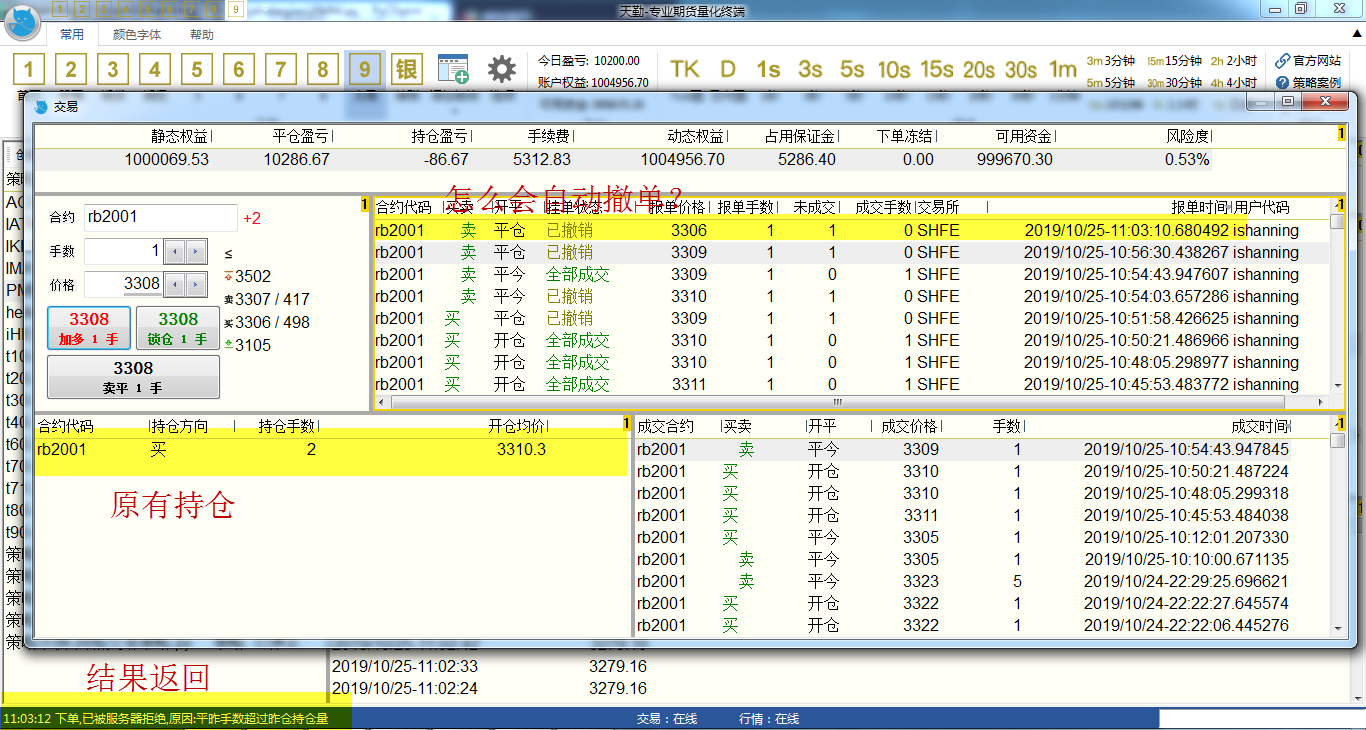The height and width of the screenshot is (730, 1366).
Task: Select the highlighted layout 9 button
Action: coord(364,69)
